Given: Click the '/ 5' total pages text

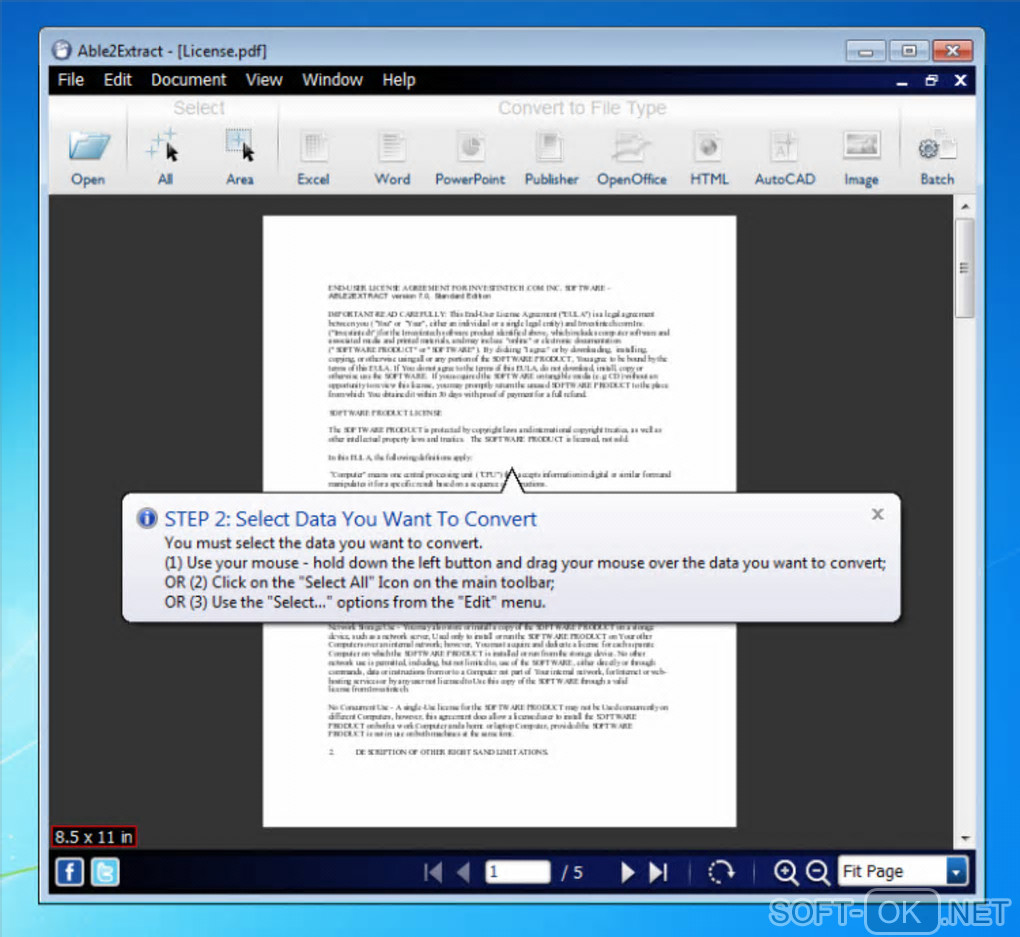Looking at the screenshot, I should (x=572, y=873).
